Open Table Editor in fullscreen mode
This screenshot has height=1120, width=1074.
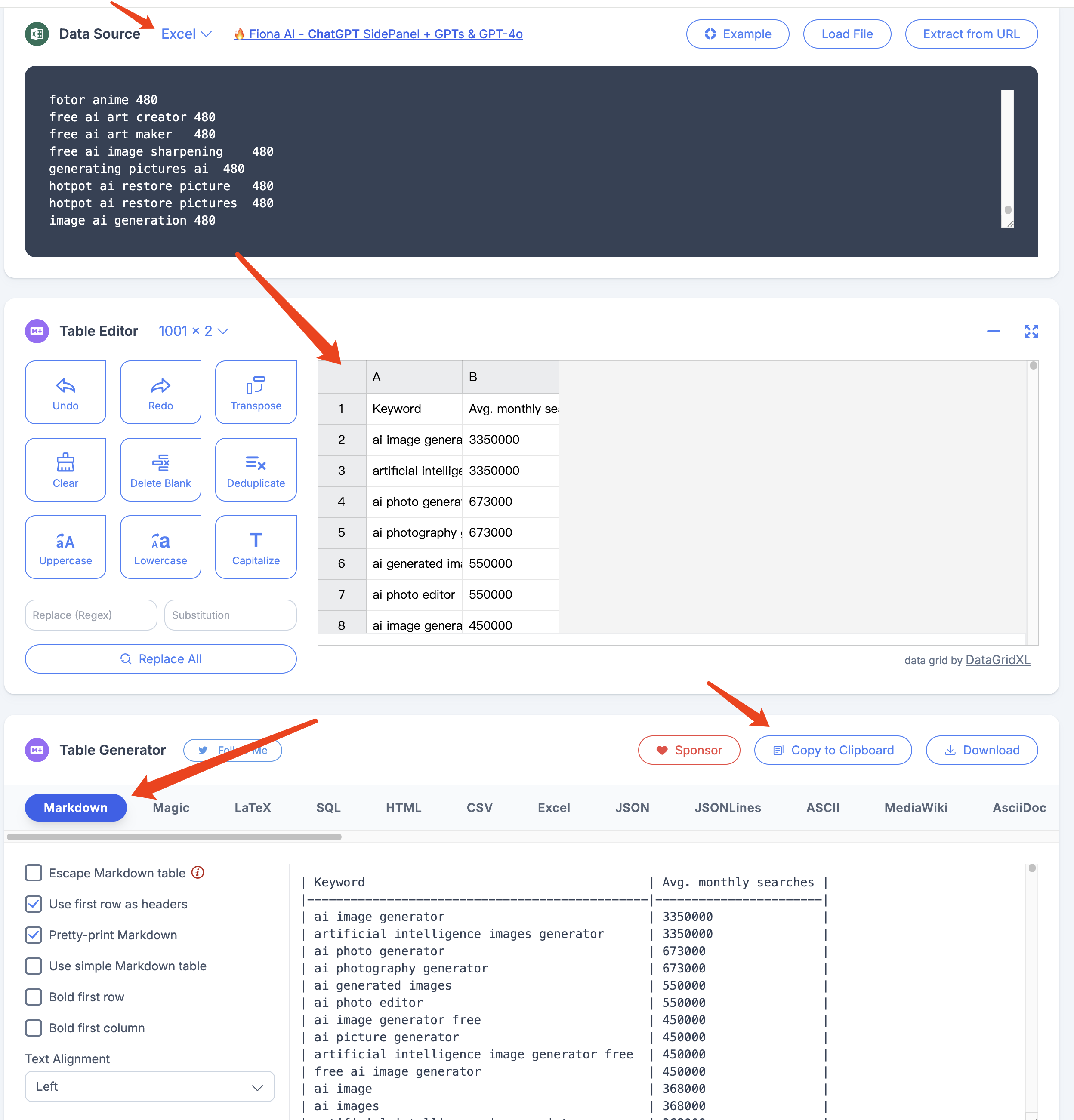click(x=1031, y=332)
